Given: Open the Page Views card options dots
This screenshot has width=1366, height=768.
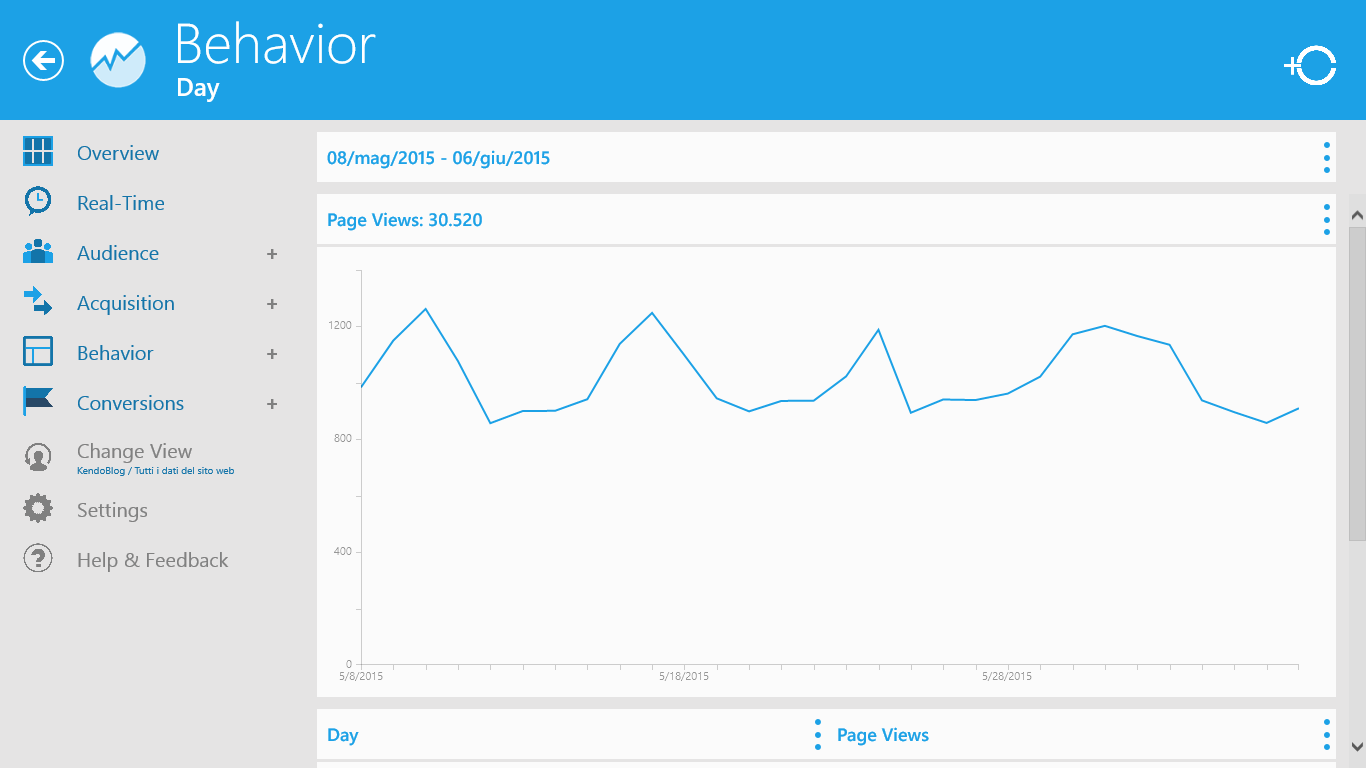Looking at the screenshot, I should click(1327, 220).
